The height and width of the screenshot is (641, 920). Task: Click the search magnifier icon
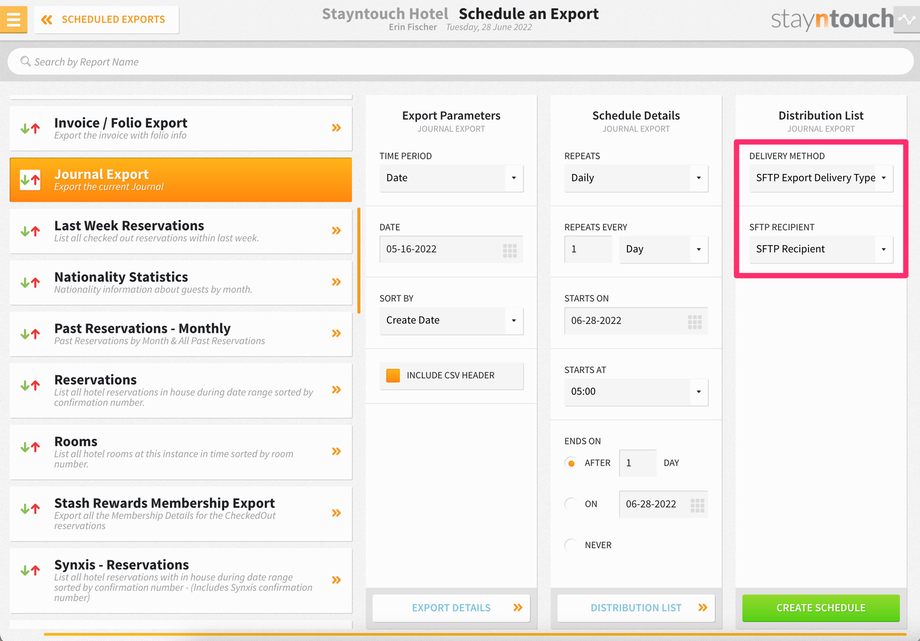(25, 61)
